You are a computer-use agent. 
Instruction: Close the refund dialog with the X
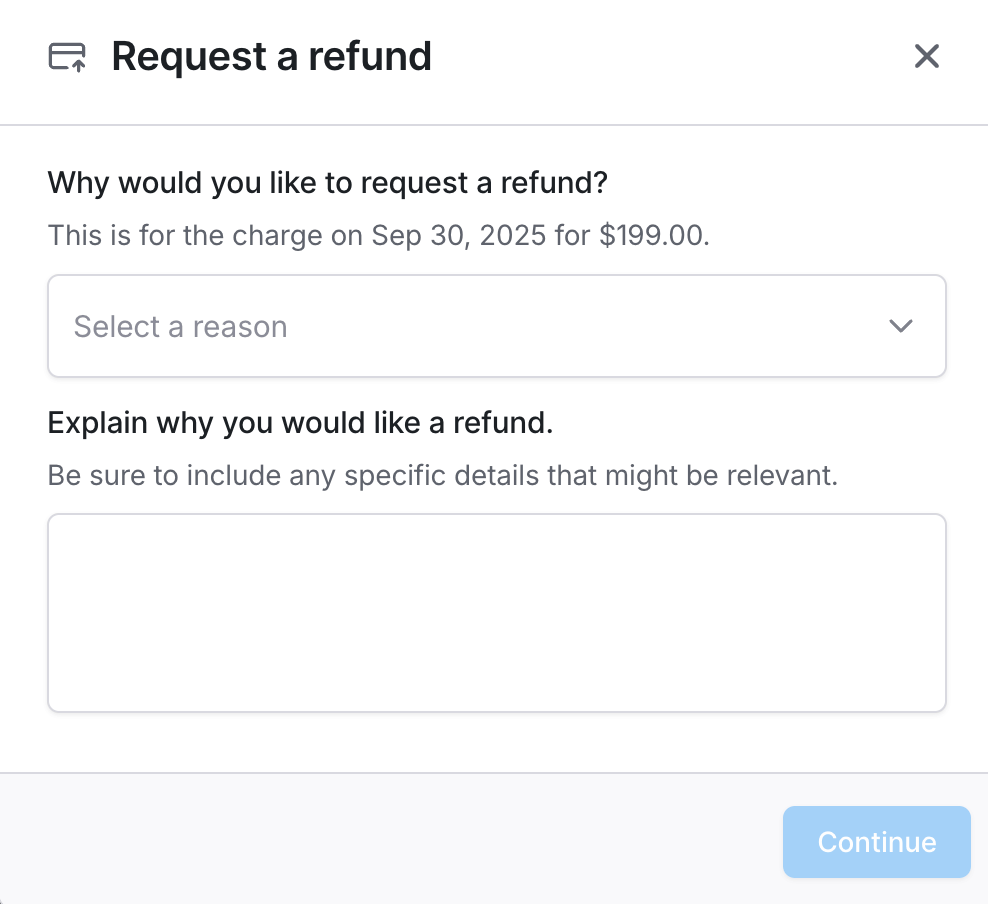click(927, 56)
